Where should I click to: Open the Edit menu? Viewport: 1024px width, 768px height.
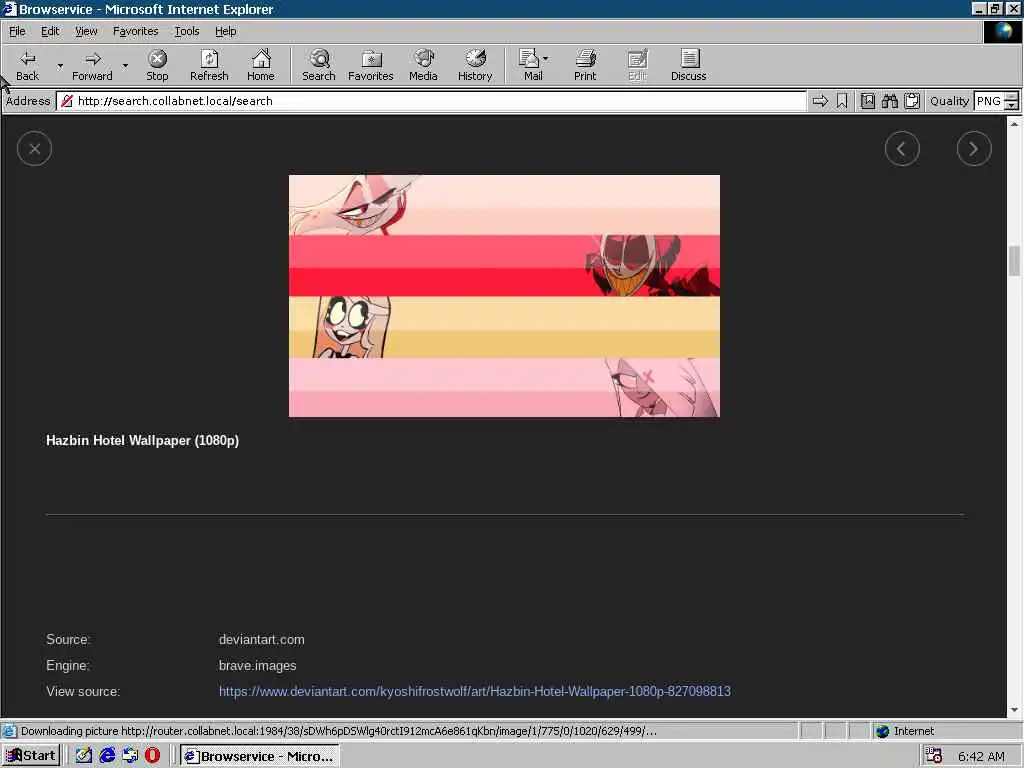click(x=50, y=31)
